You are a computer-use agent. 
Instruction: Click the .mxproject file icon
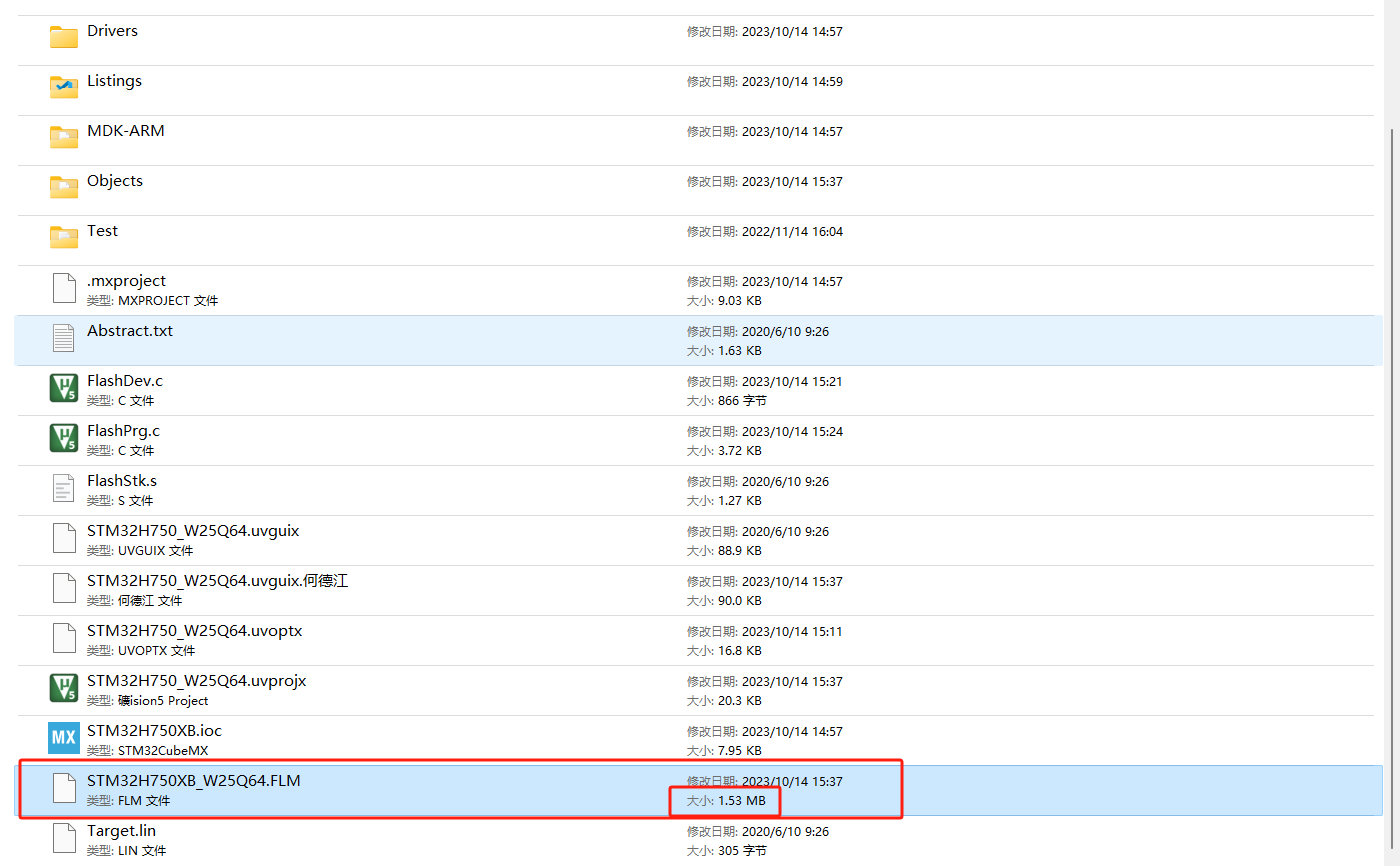[64, 288]
